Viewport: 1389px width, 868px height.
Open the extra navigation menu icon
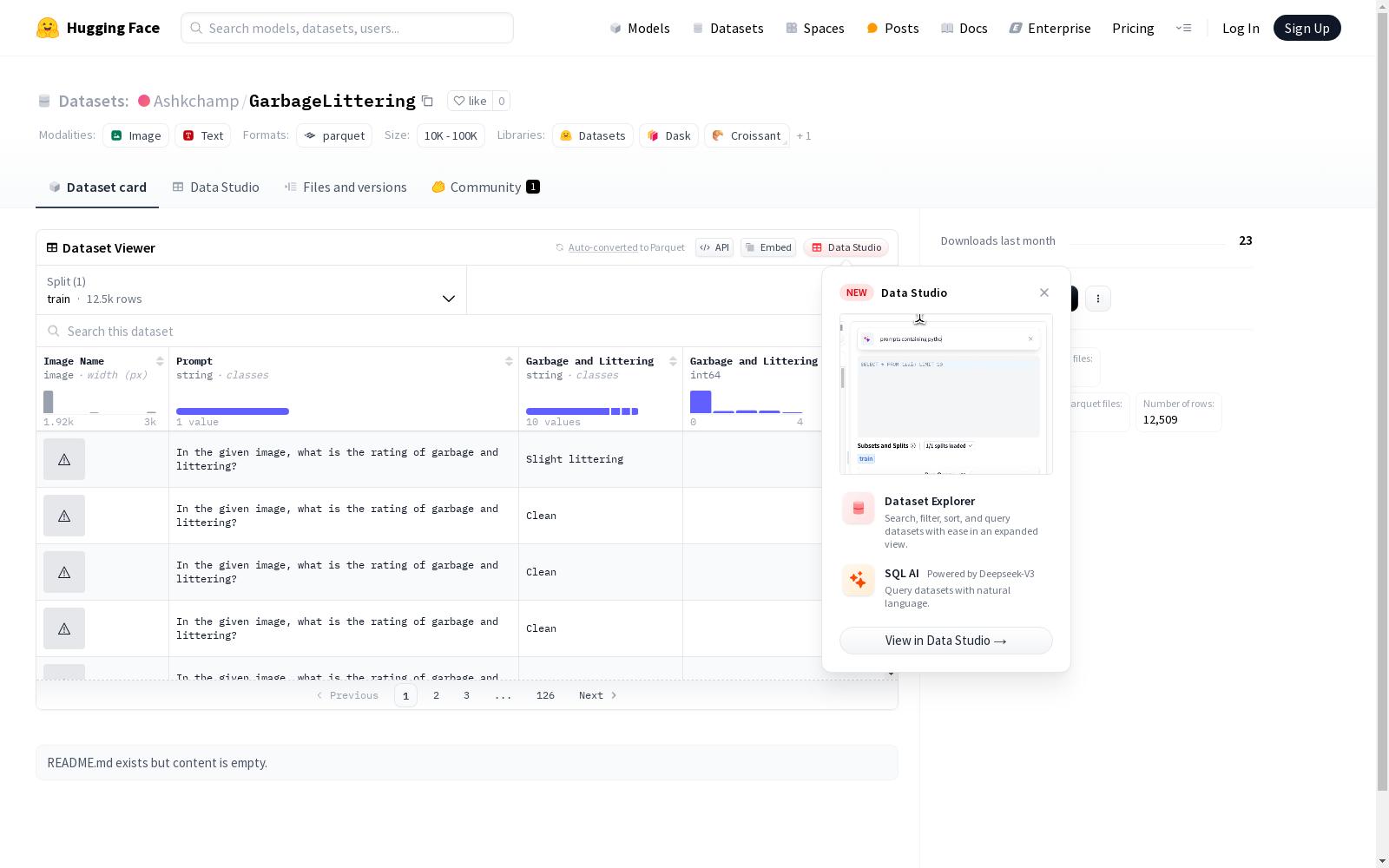coord(1184,28)
